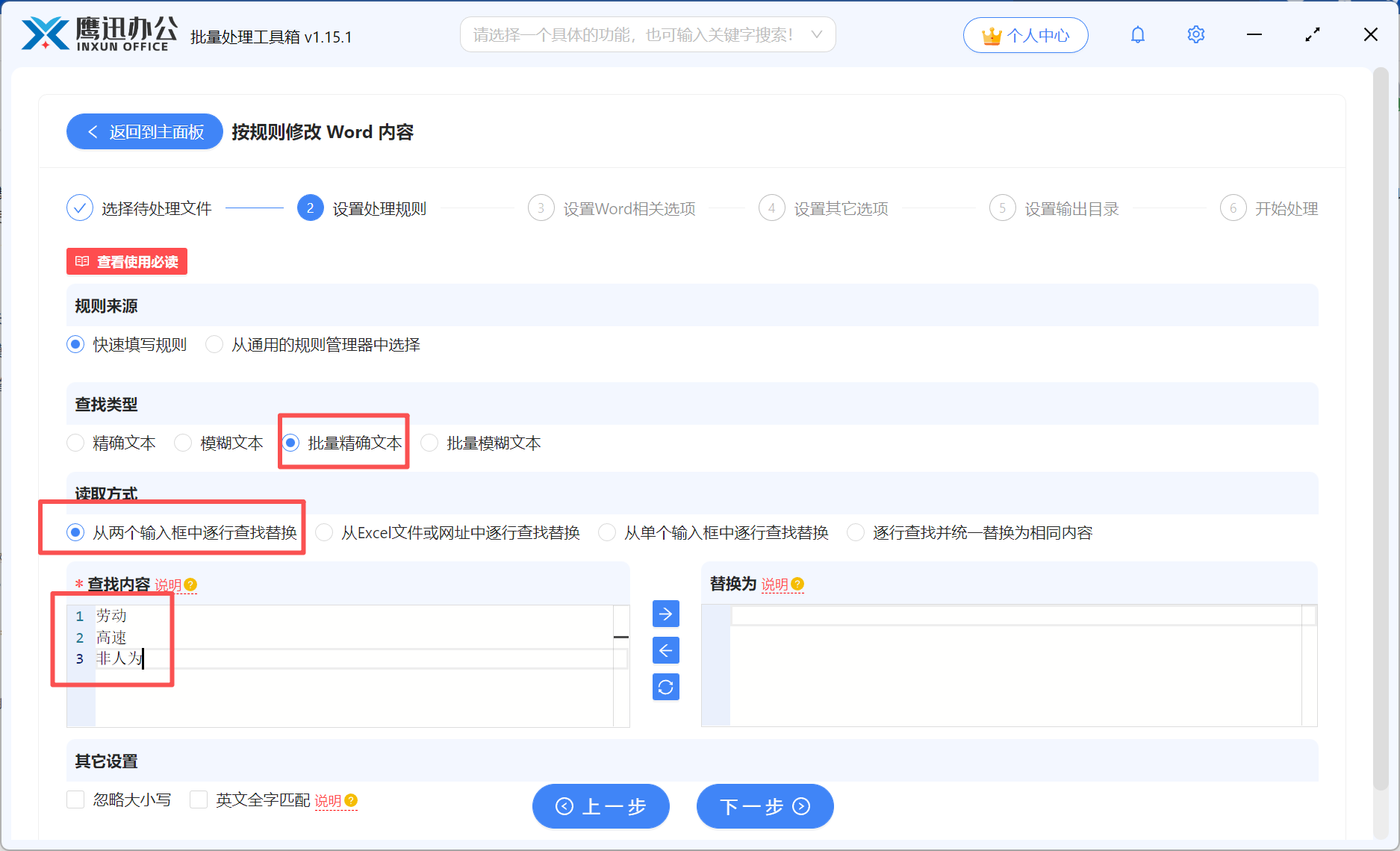Click 下一步 button
Screen dimensions: 1400x851
click(x=765, y=806)
